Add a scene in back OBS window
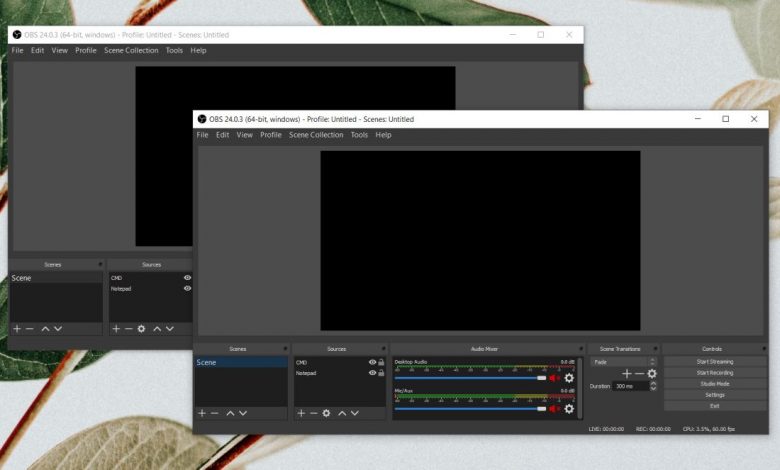The width and height of the screenshot is (780, 470). (17, 329)
